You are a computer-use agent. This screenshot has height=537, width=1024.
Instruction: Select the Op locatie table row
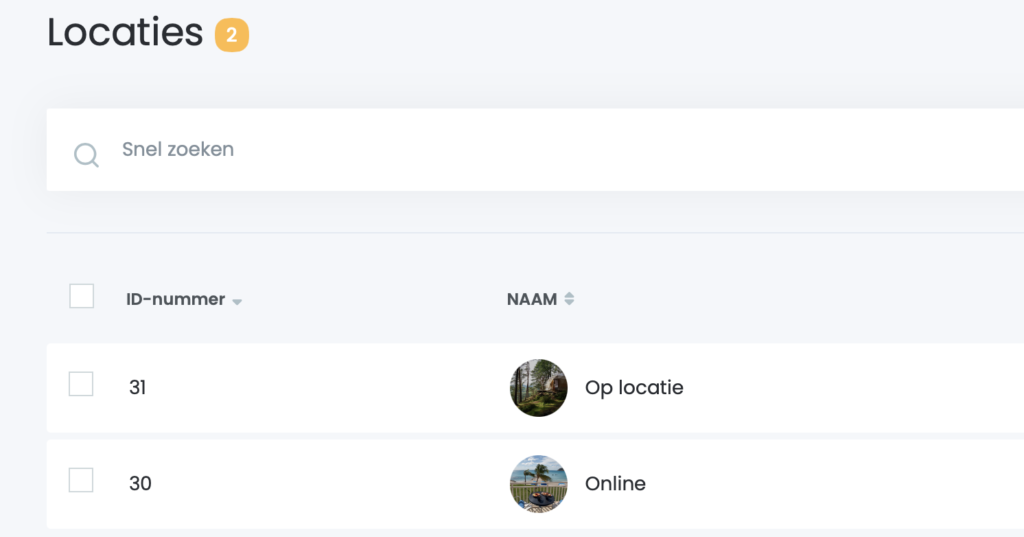coord(800,388)
